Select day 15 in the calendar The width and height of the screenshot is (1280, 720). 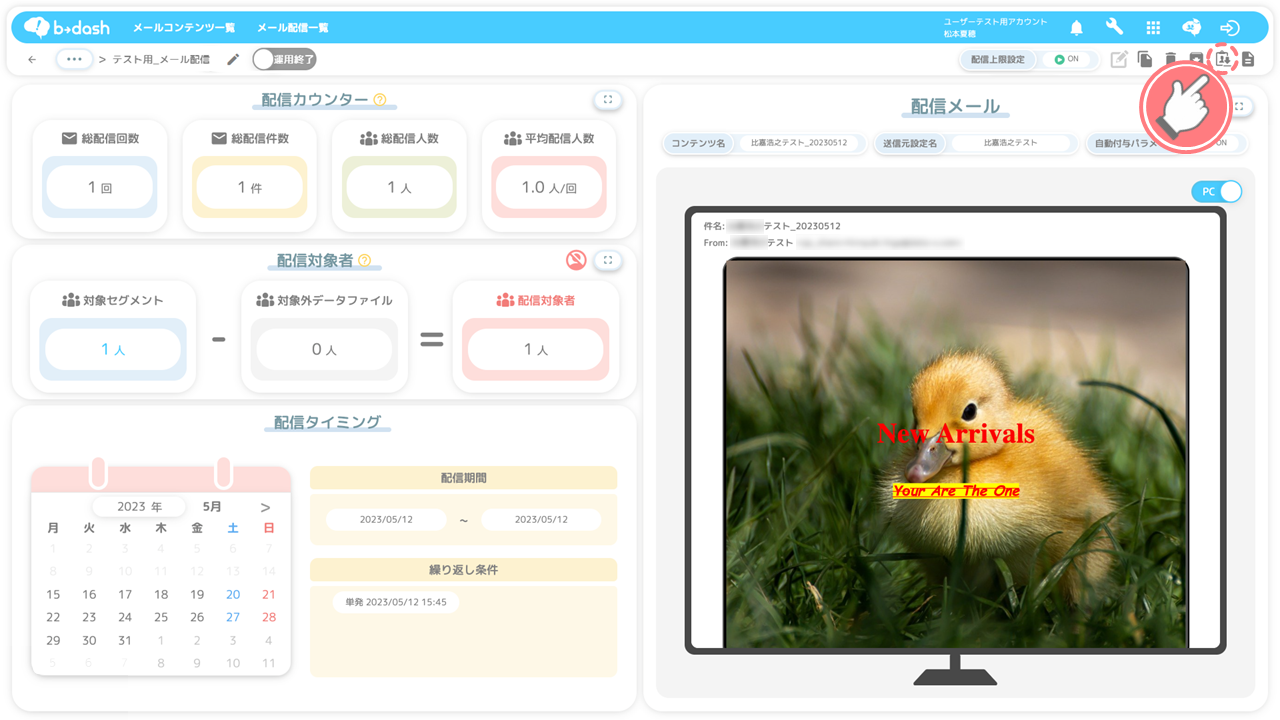point(53,594)
